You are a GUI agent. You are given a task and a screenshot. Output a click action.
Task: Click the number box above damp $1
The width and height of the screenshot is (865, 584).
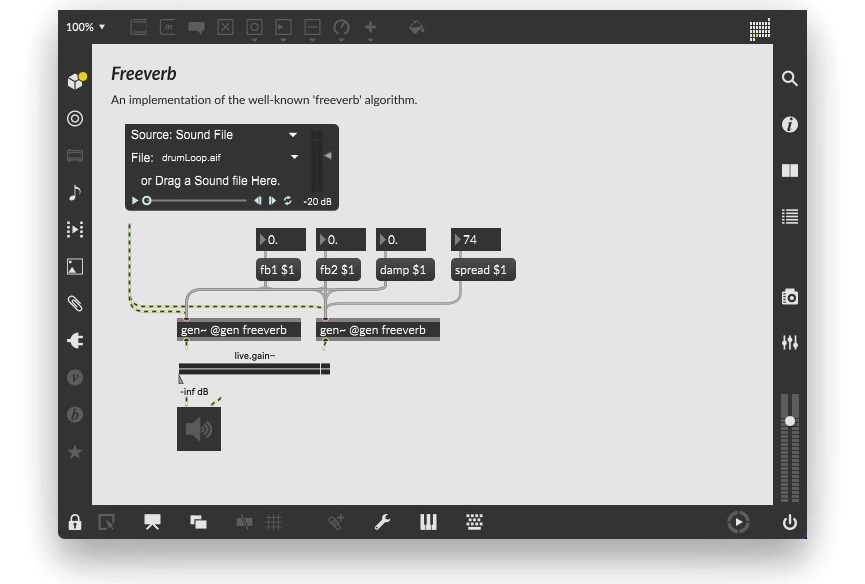point(401,239)
